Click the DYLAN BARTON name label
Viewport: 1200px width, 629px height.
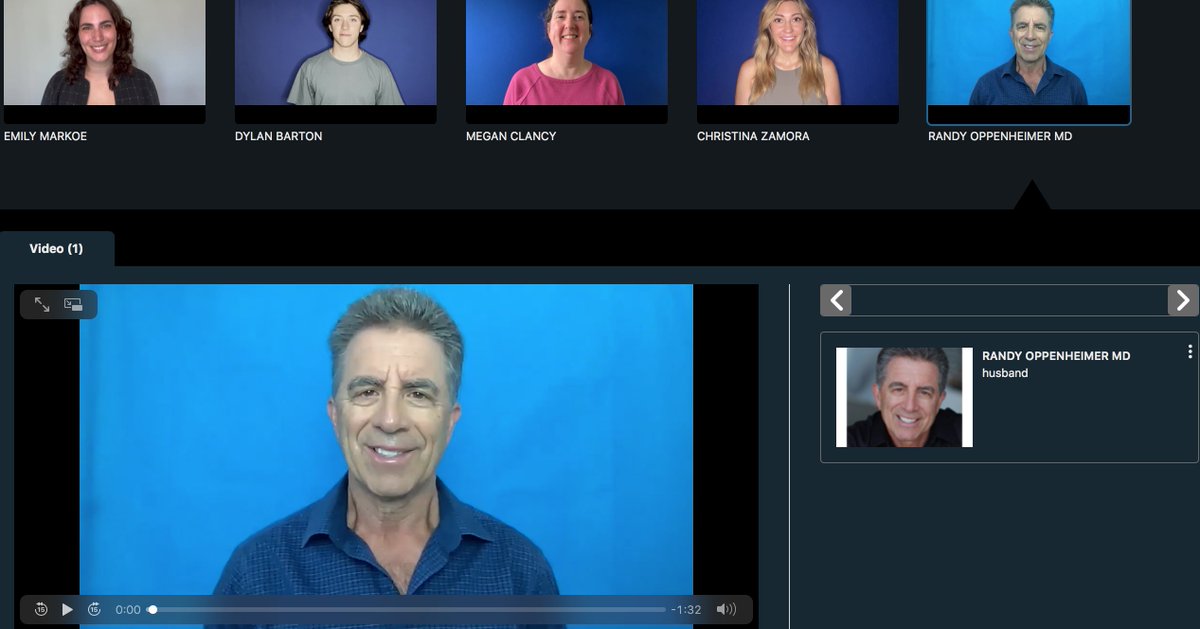coord(279,136)
